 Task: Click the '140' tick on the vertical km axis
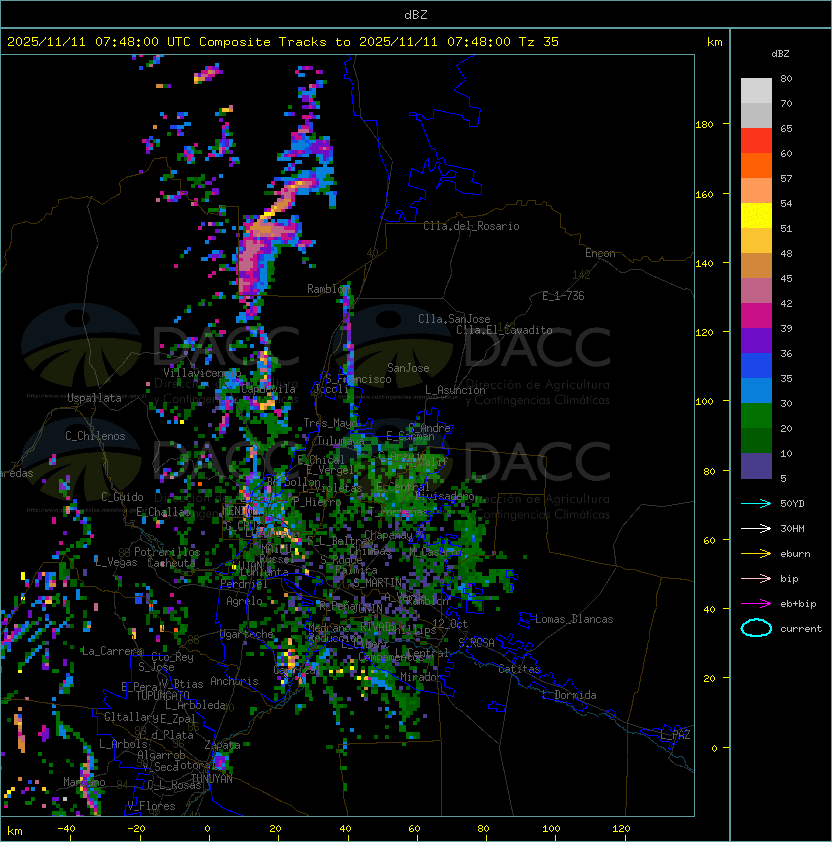click(x=704, y=263)
